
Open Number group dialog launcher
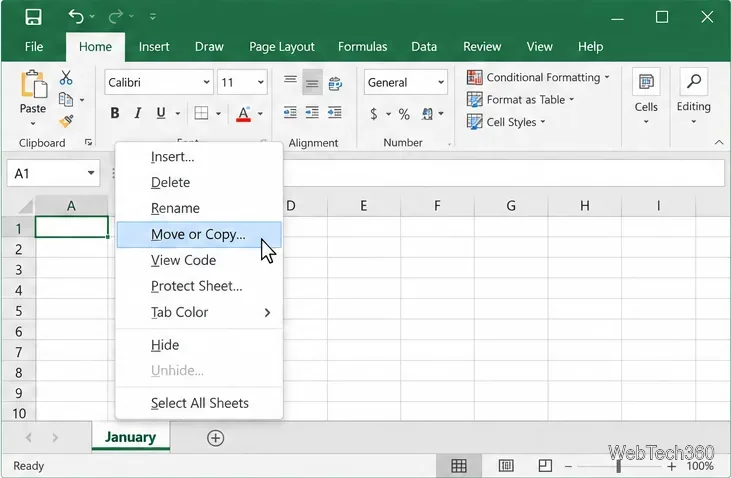click(x=449, y=144)
